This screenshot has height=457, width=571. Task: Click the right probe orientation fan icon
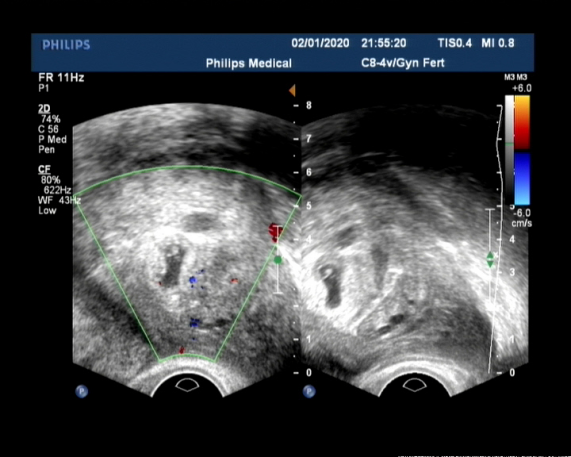414,385
